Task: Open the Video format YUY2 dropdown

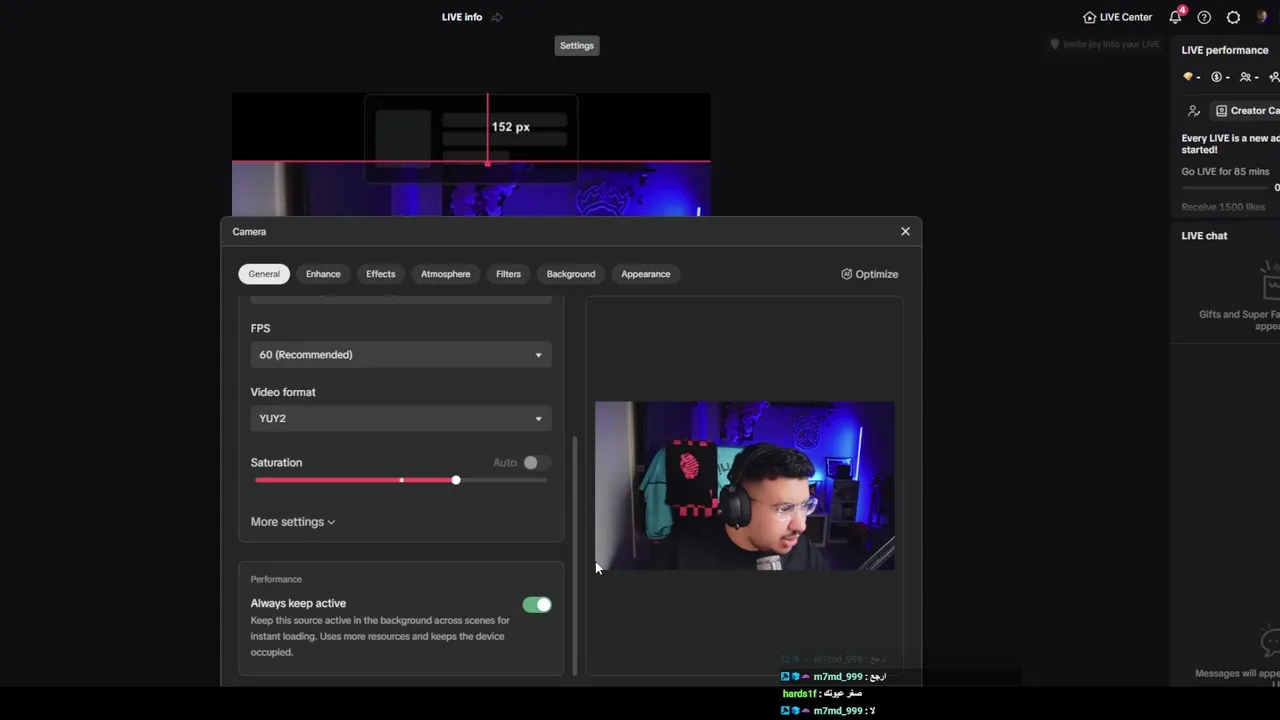Action: pos(401,419)
